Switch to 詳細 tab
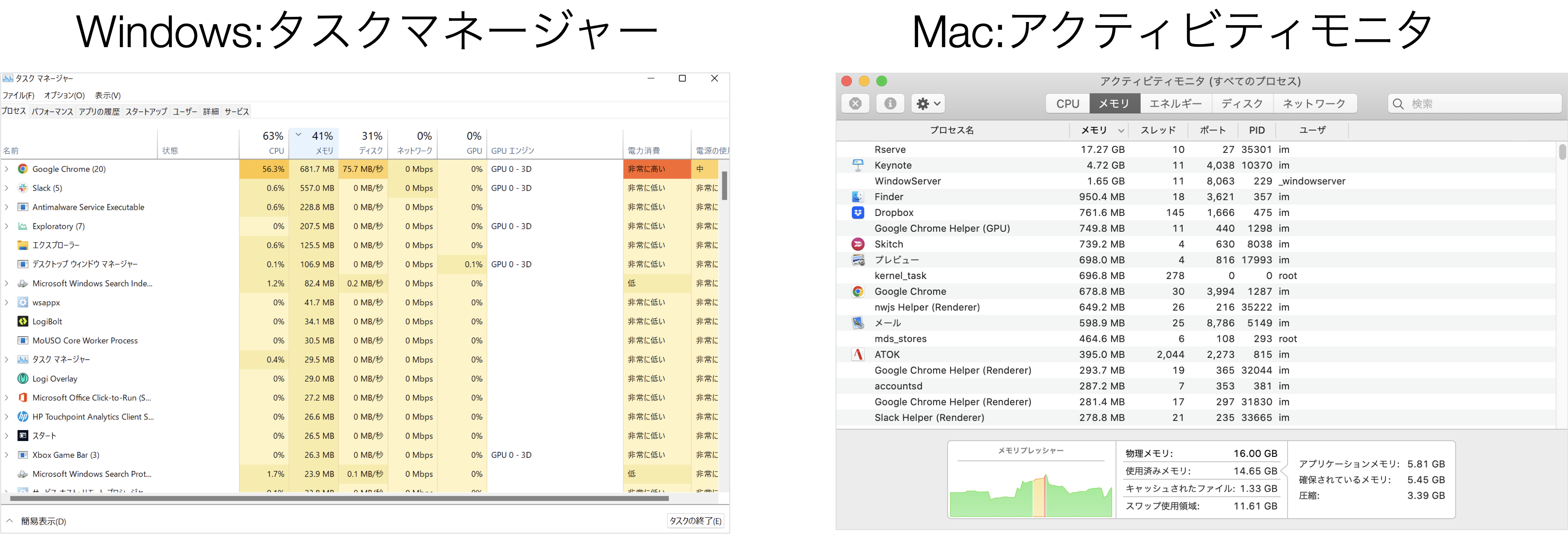Viewport: 1568px width, 534px height. tap(211, 111)
